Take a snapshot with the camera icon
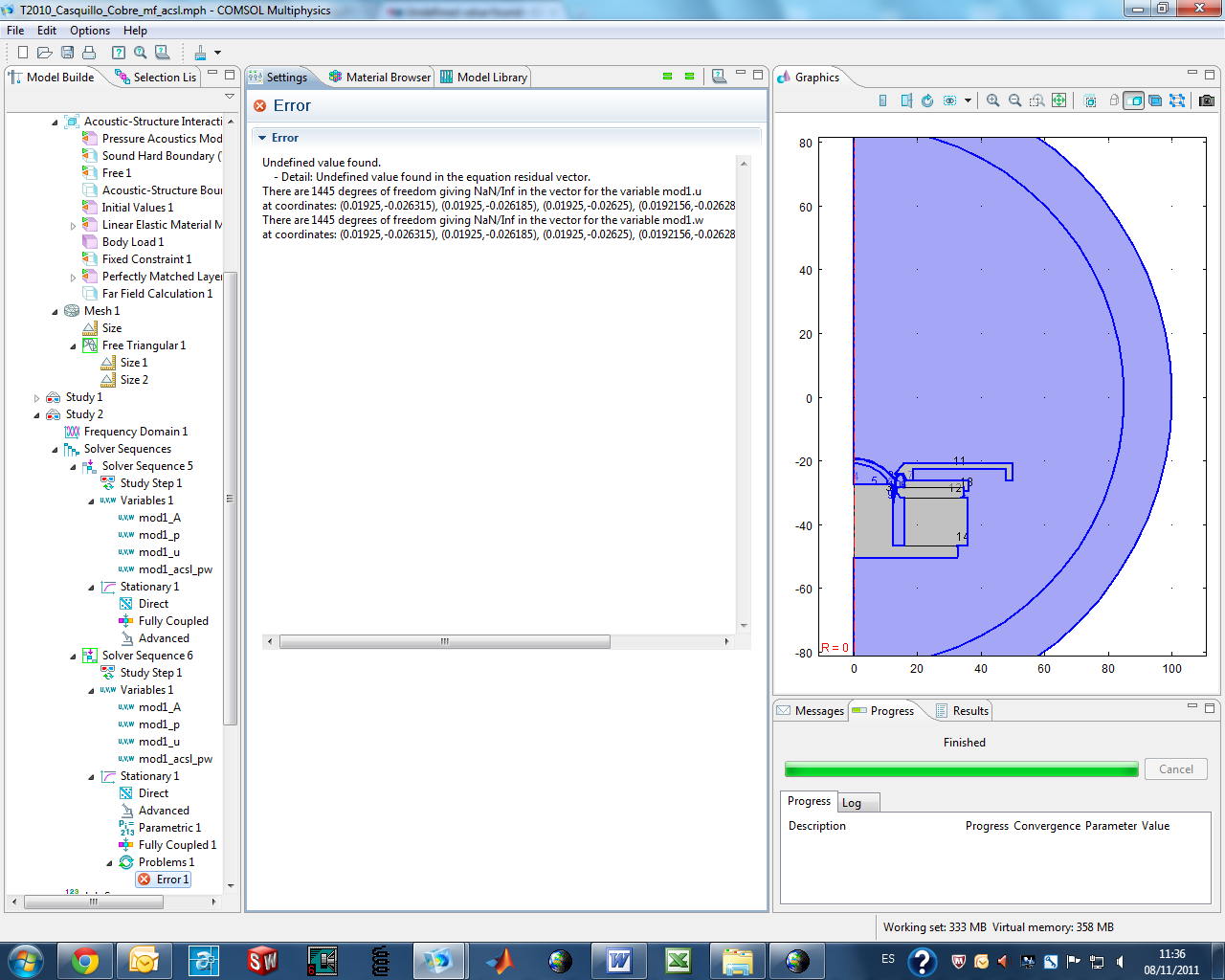Viewport: 1225px width, 980px height. point(1207,100)
